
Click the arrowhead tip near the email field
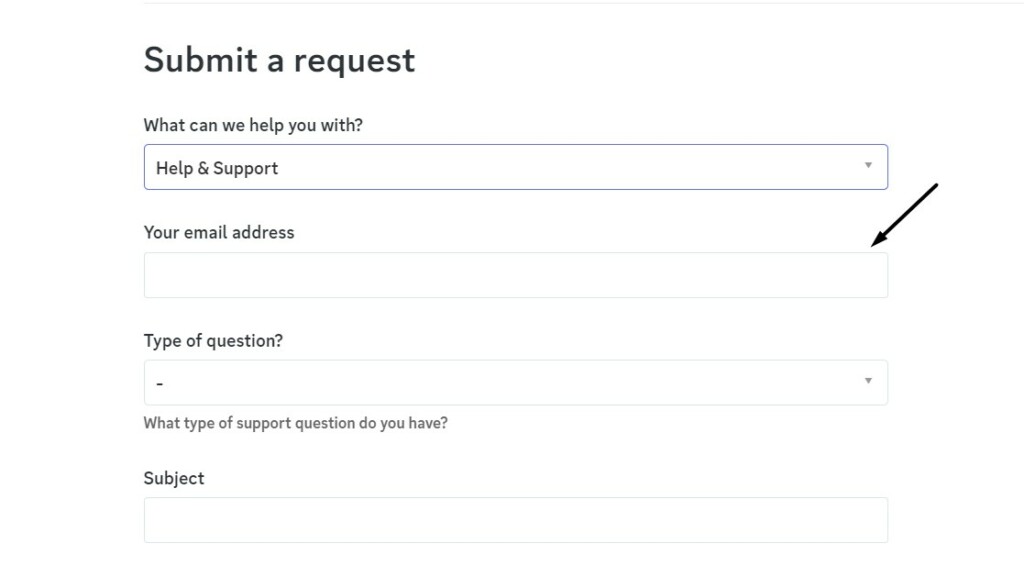(x=874, y=244)
